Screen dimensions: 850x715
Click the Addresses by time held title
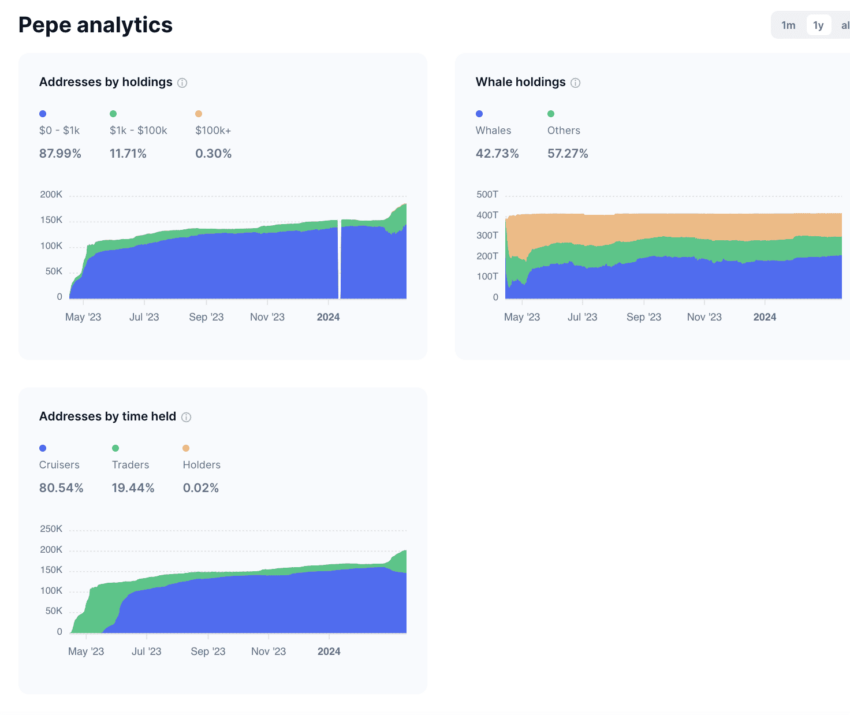[x=107, y=416]
